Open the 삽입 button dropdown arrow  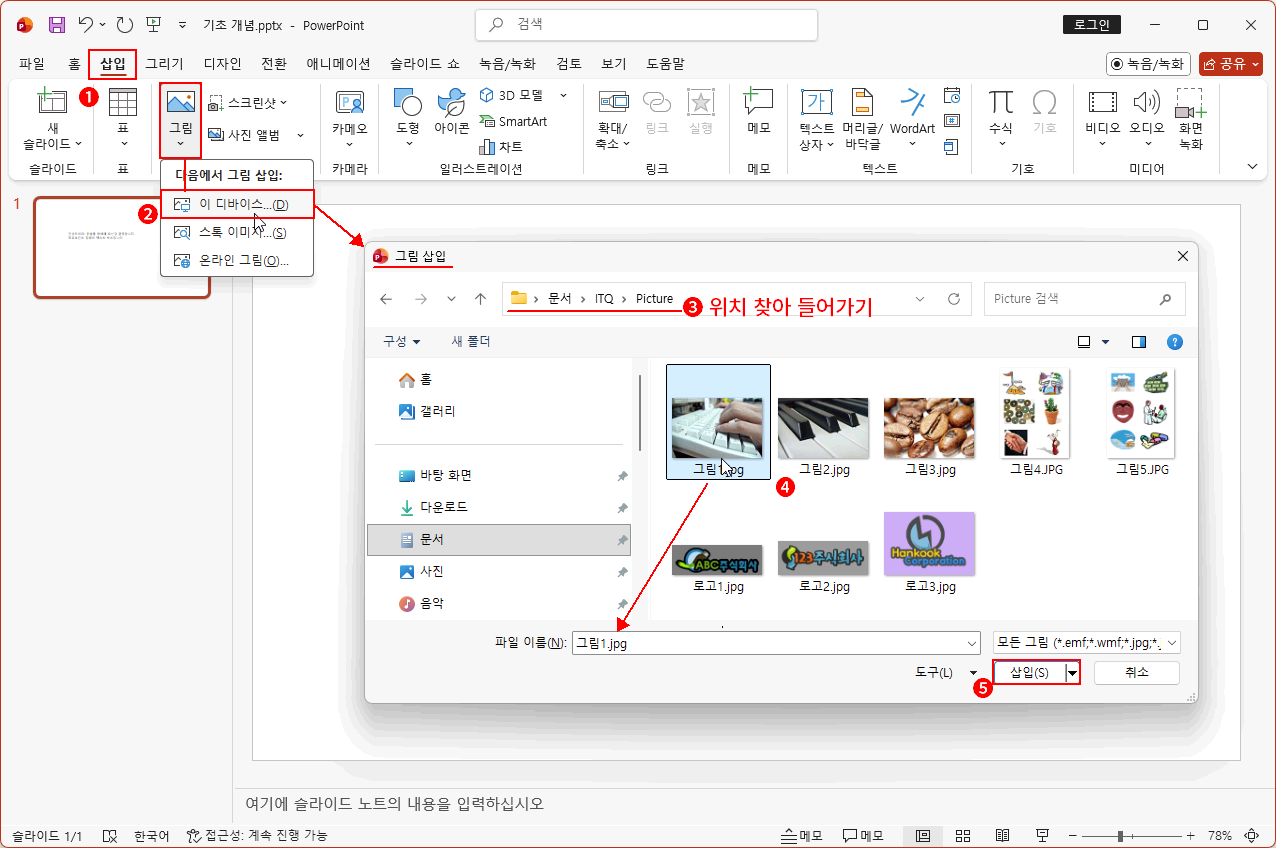click(x=1073, y=673)
